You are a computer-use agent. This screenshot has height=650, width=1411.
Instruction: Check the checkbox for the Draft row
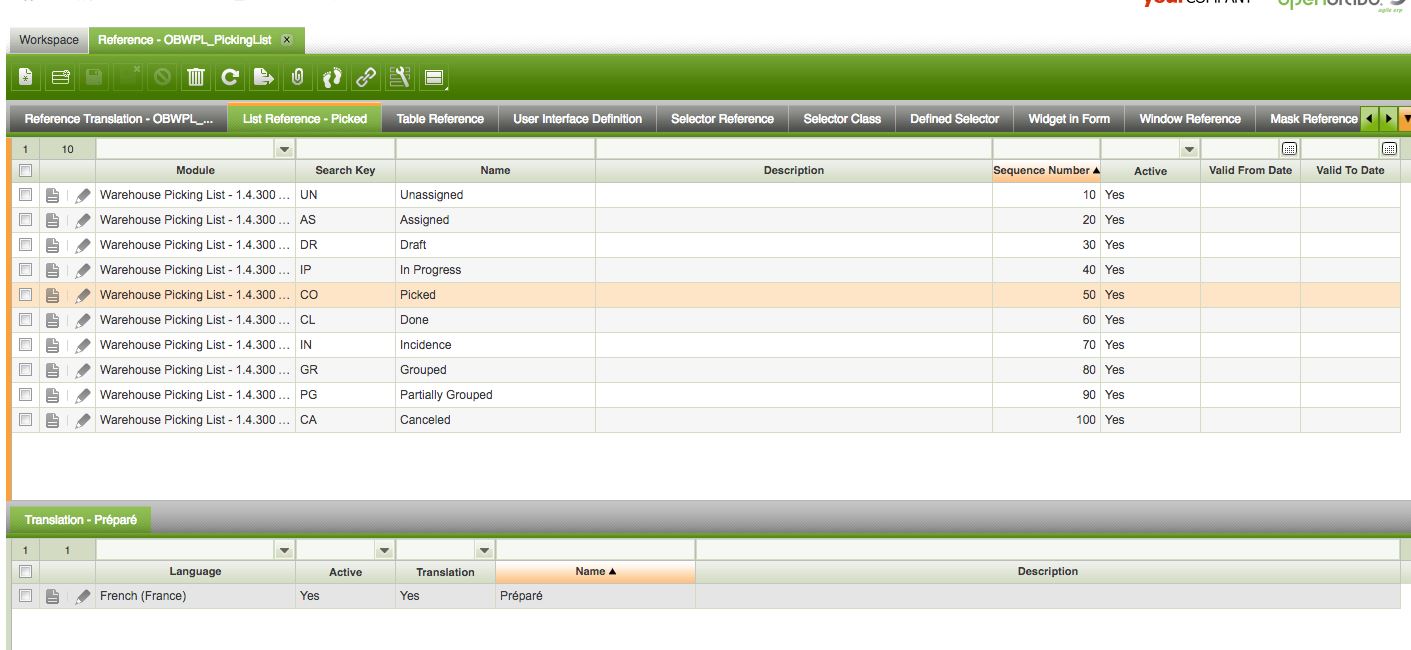(x=26, y=245)
